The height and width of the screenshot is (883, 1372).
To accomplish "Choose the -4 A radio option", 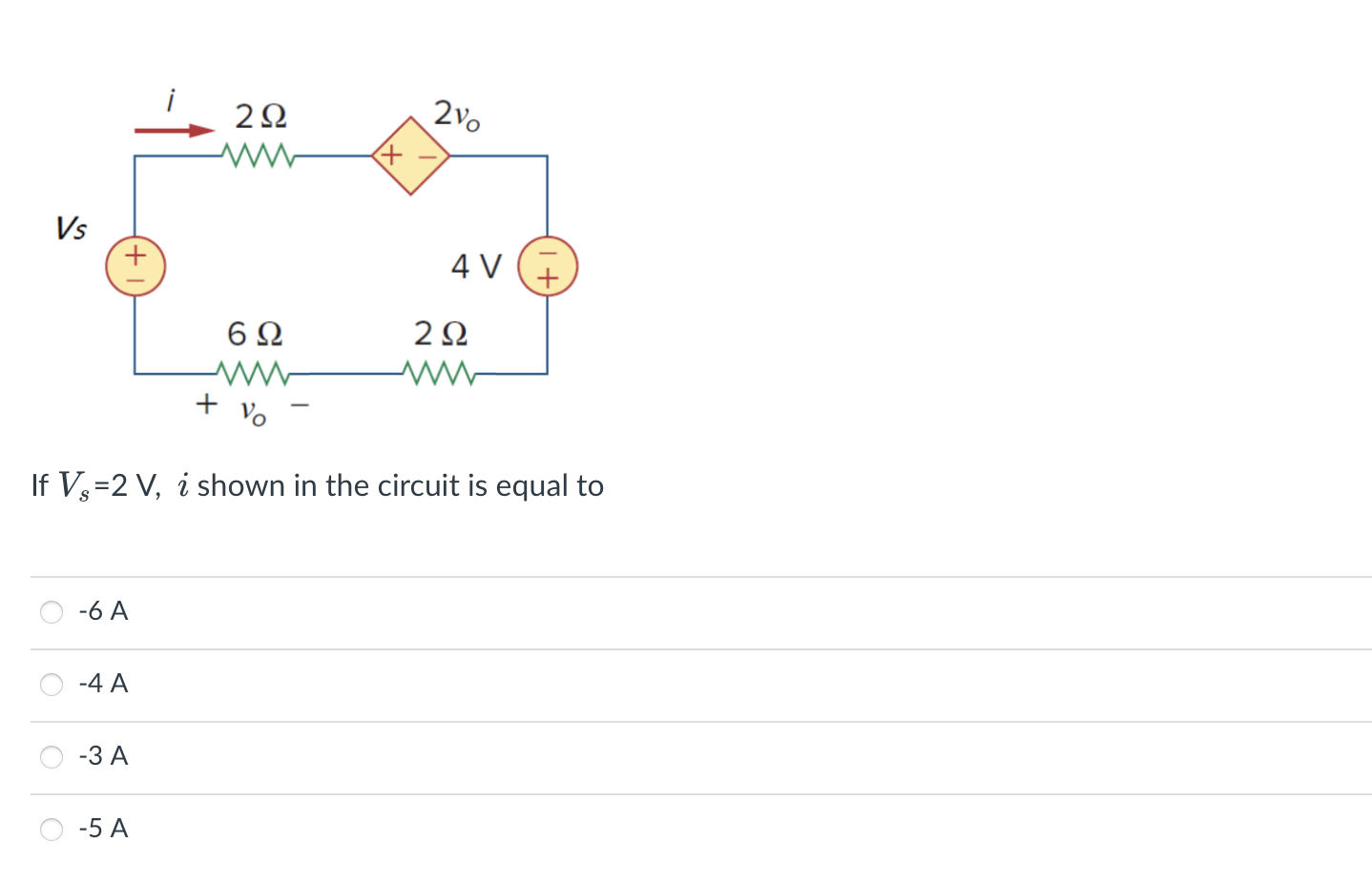I will point(52,685).
